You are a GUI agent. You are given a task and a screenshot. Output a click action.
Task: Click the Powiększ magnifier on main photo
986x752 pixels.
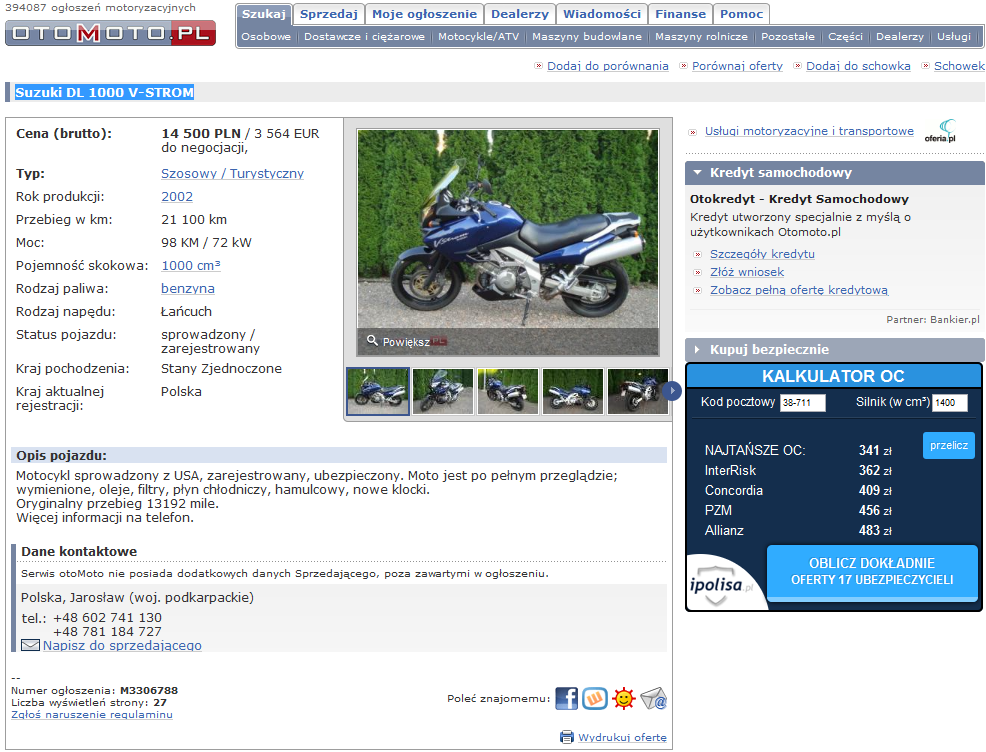coord(373,341)
